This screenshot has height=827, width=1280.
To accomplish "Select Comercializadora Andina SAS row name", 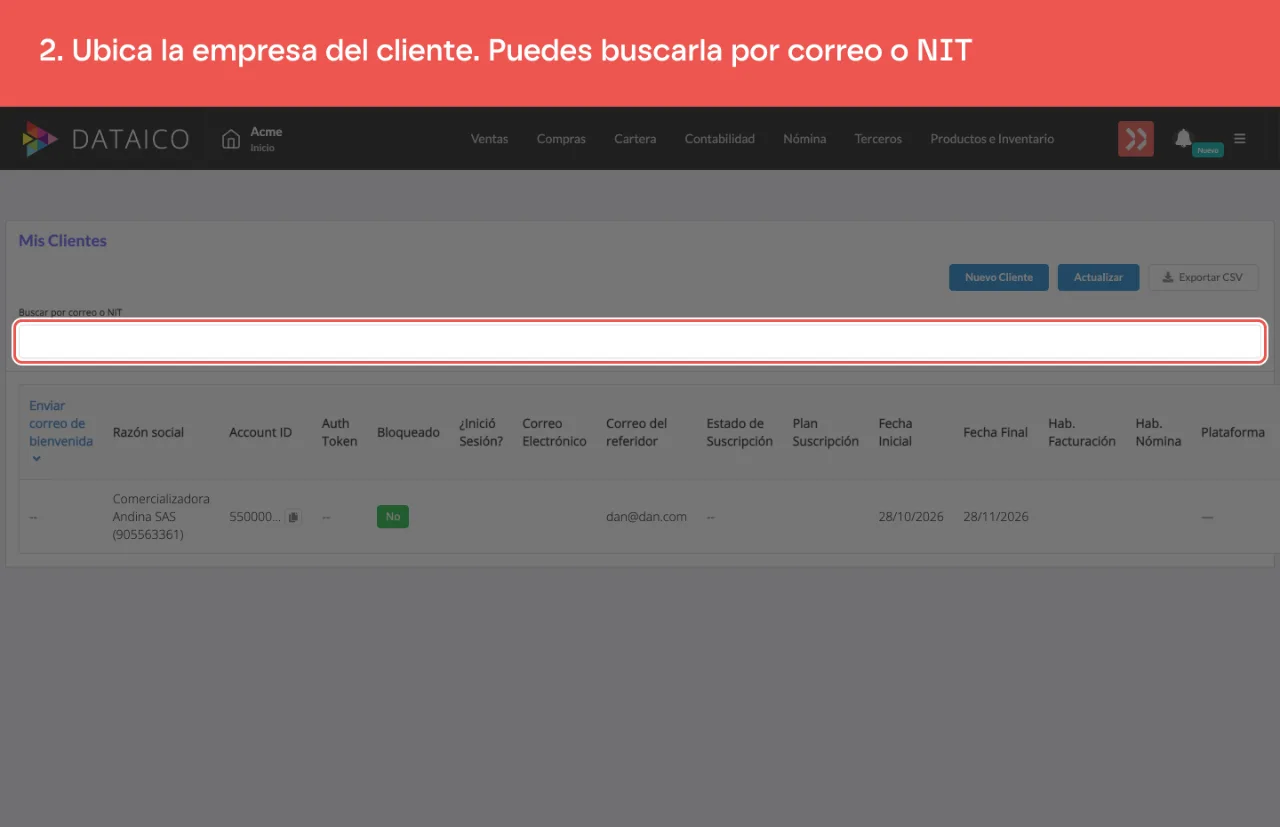I will coord(161,516).
